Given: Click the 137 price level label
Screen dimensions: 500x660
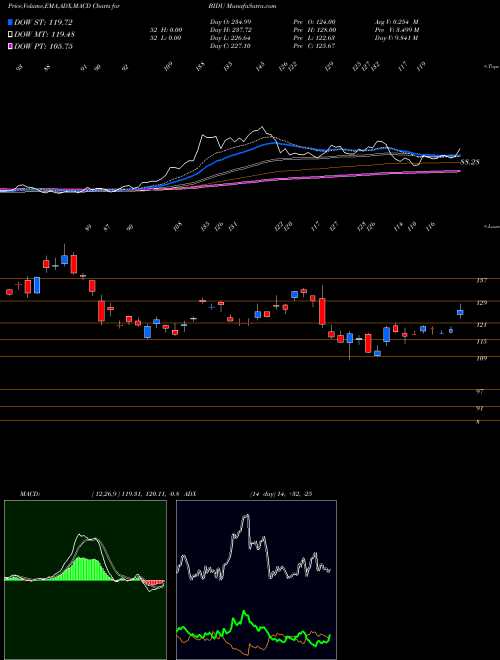Looking at the screenshot, I should pyautogui.click(x=481, y=280).
